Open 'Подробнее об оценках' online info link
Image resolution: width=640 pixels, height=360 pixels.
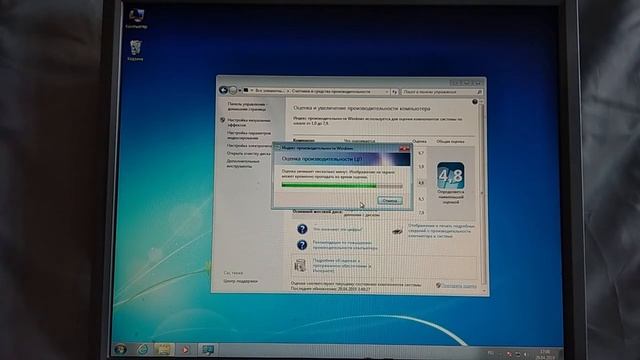[342, 265]
